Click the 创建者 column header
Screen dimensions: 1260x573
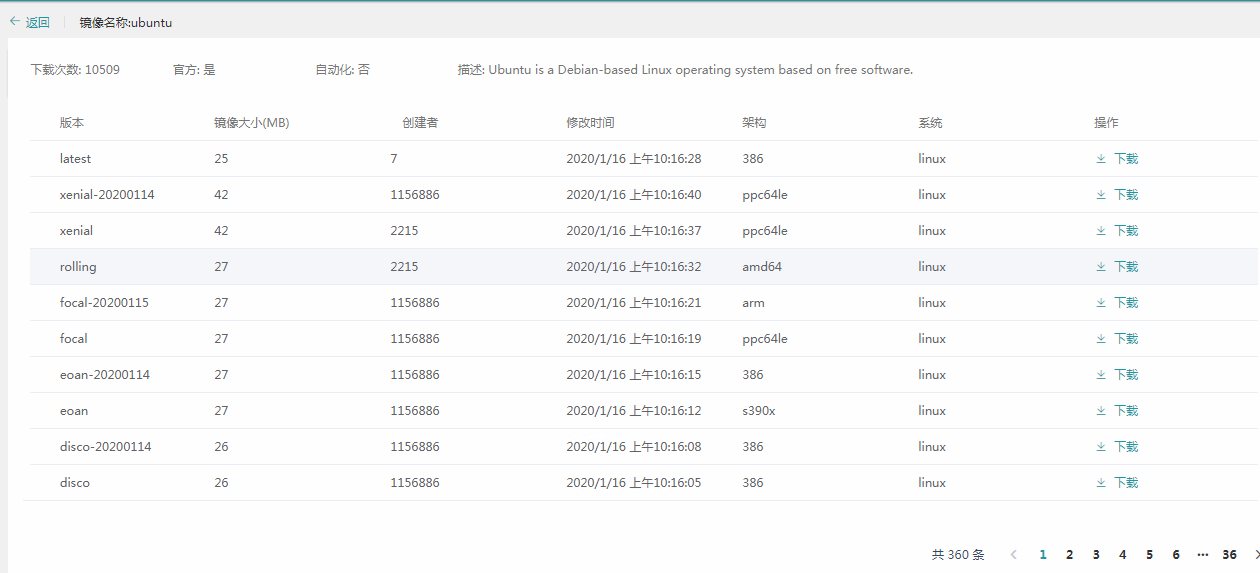pyautogui.click(x=420, y=122)
